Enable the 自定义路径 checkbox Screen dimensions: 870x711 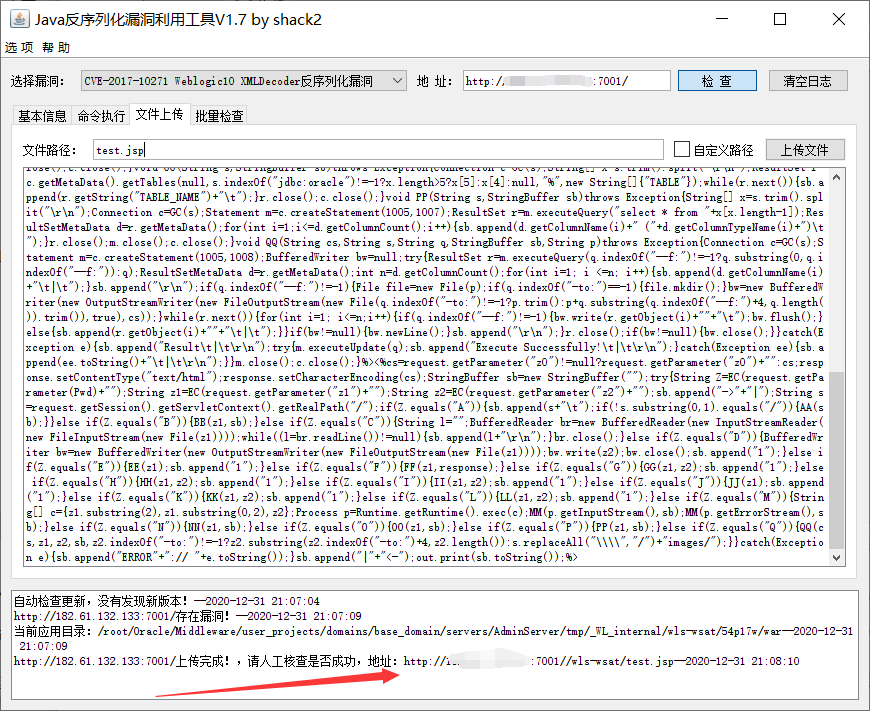(x=682, y=149)
